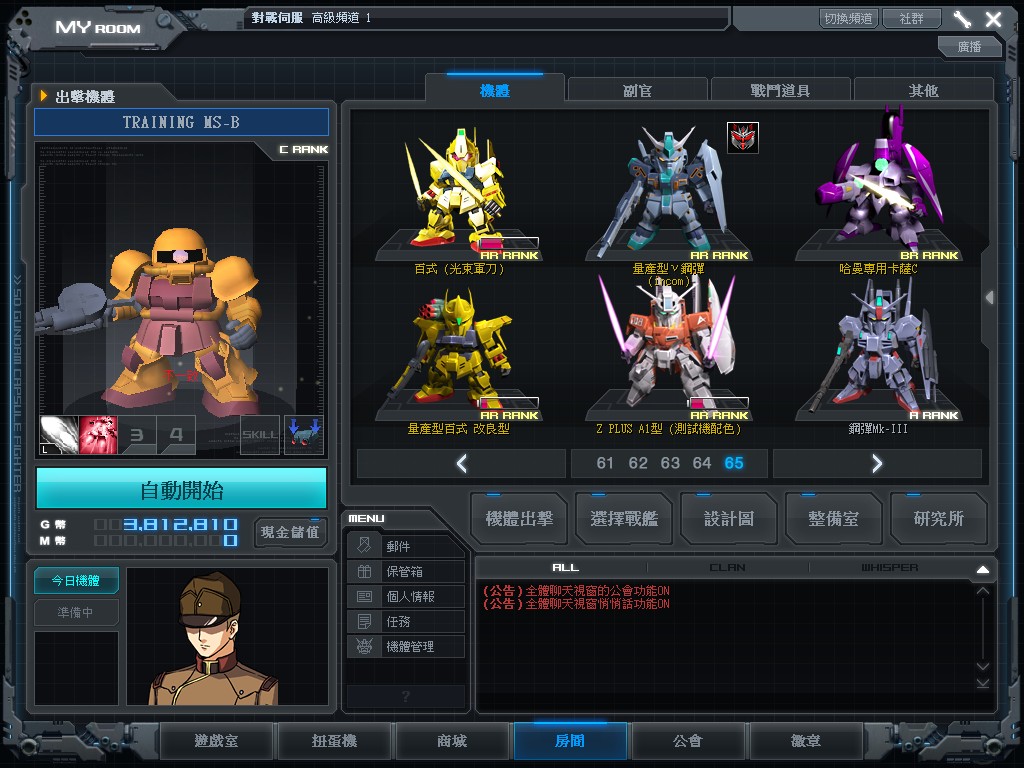
Task: Open settings via the wrench icon
Action: coord(962,19)
